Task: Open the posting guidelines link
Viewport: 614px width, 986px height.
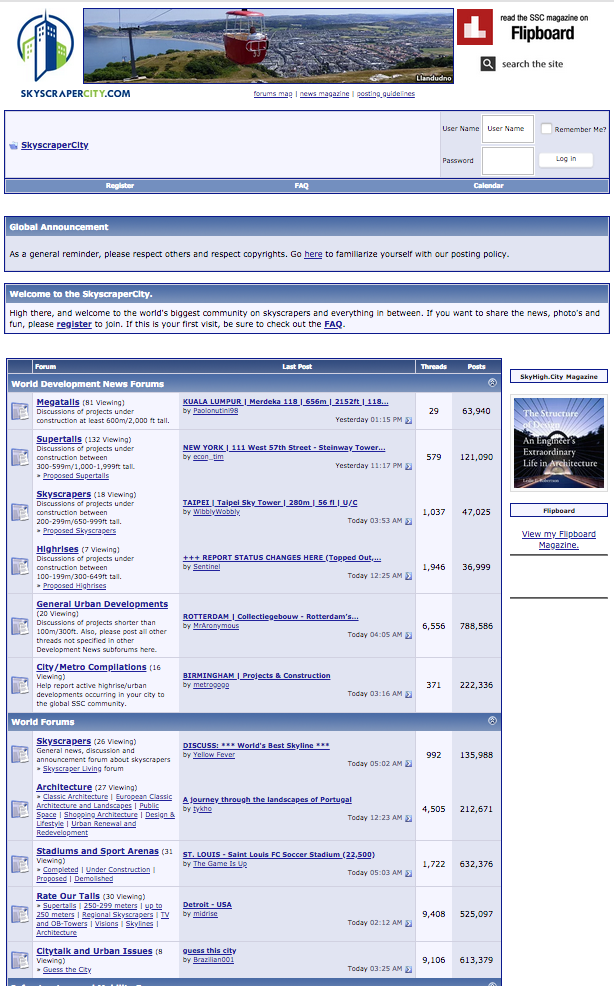Action: (386, 94)
